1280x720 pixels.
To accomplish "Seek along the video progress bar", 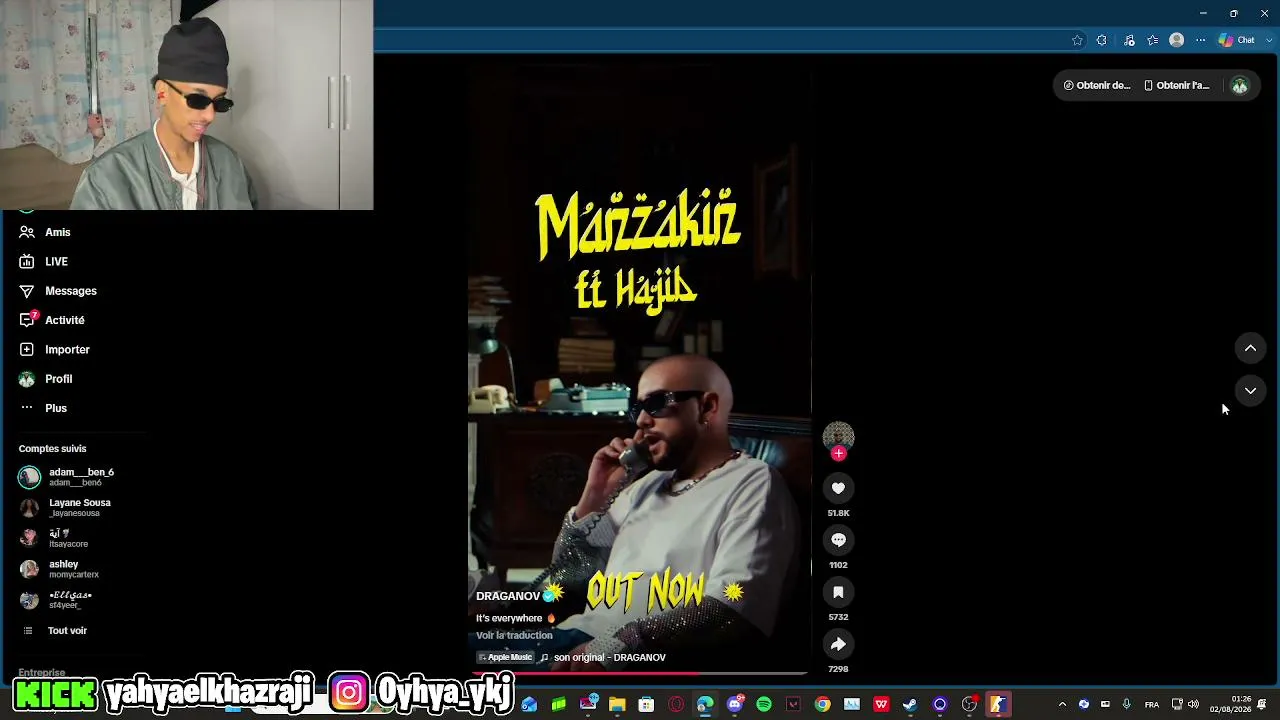I will coord(640,674).
